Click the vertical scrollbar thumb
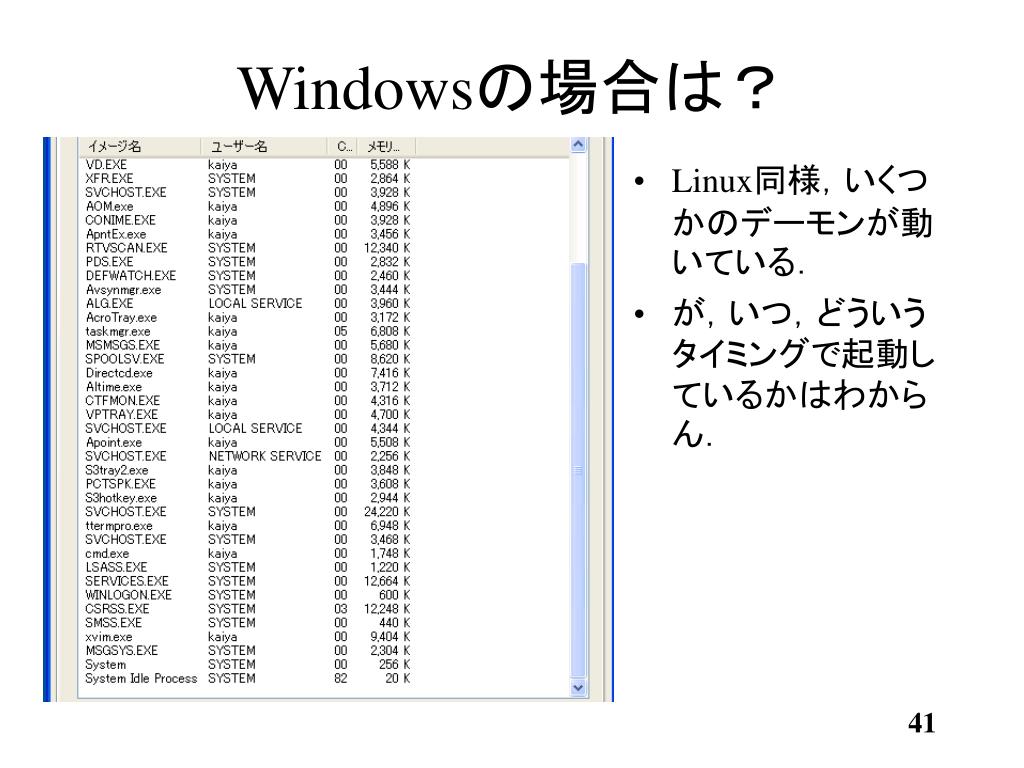 point(578,470)
